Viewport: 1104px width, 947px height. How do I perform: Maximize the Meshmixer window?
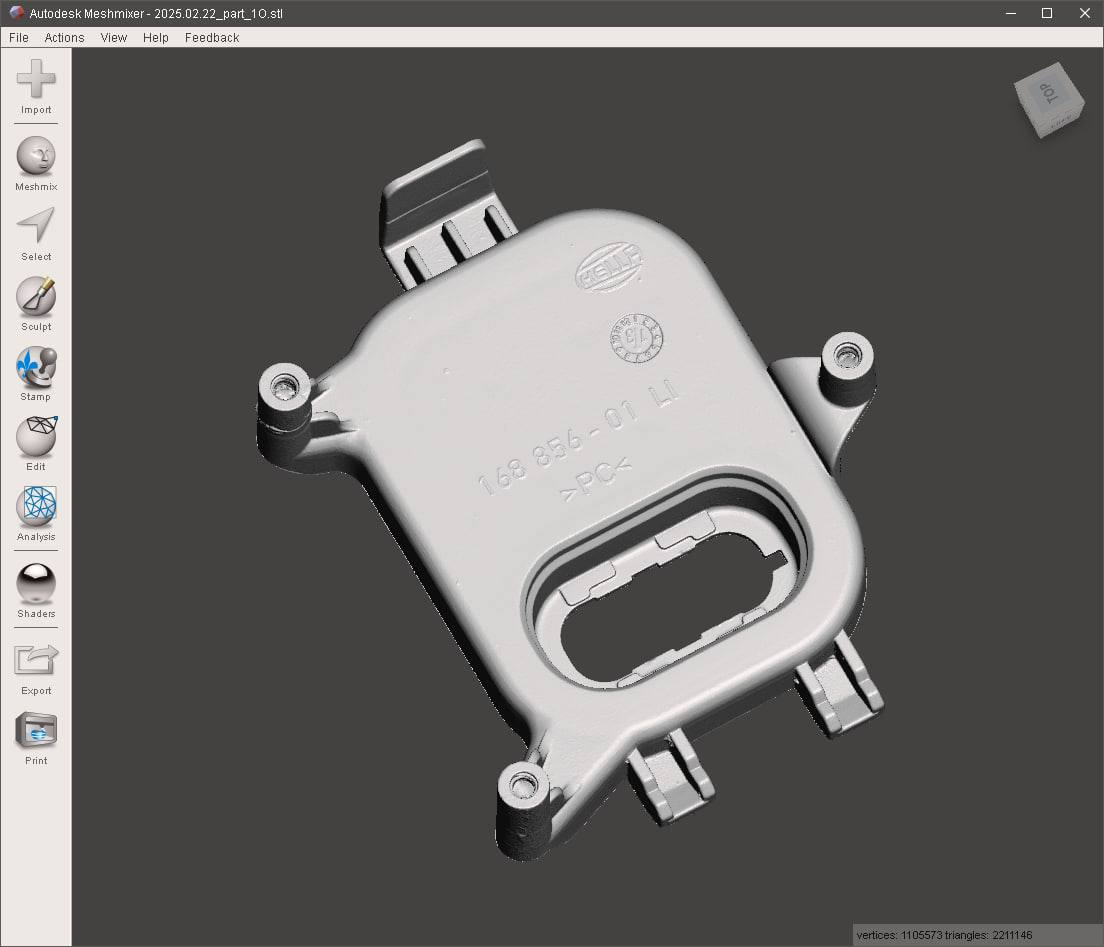click(x=1047, y=13)
